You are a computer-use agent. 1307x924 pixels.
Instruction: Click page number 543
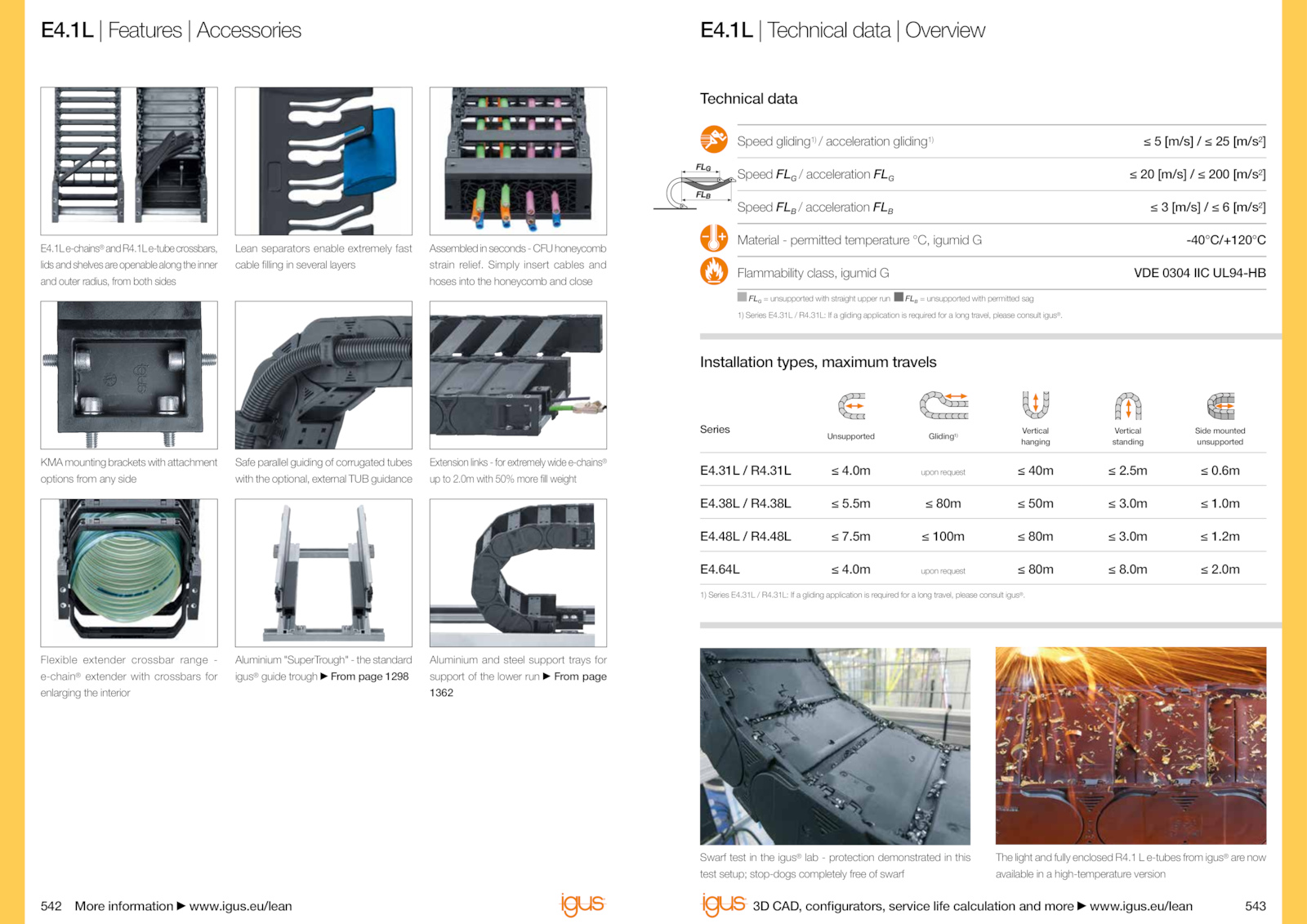tap(1255, 906)
